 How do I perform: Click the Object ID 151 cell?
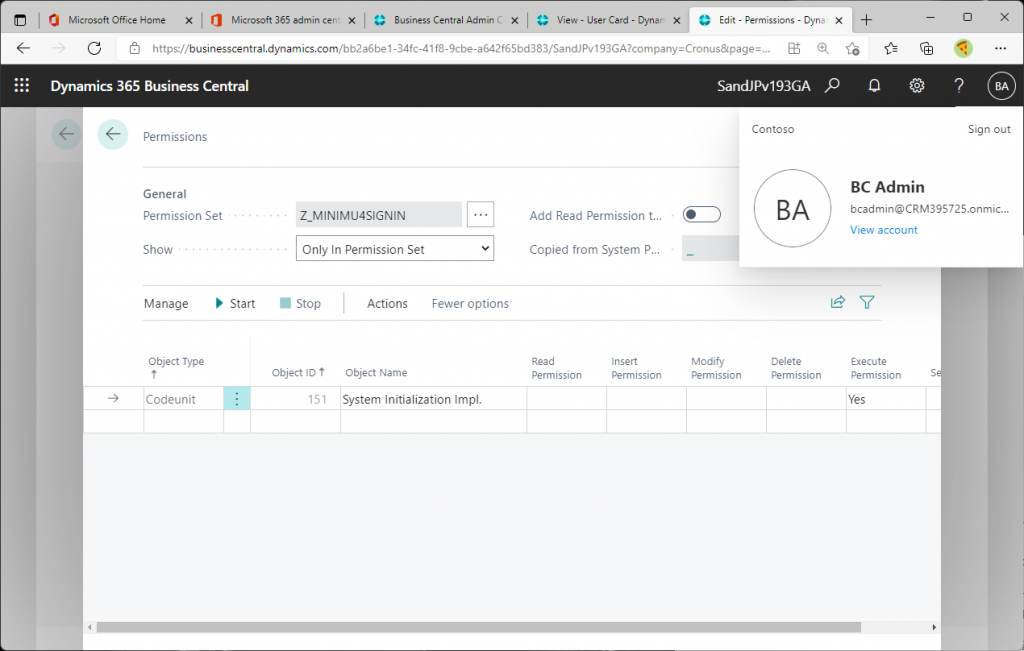point(295,399)
